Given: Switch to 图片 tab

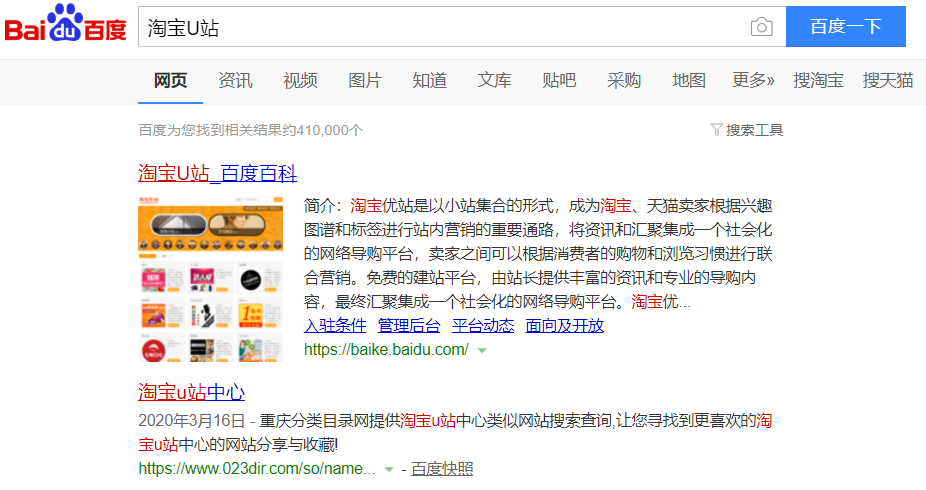Looking at the screenshot, I should pyautogui.click(x=365, y=80).
